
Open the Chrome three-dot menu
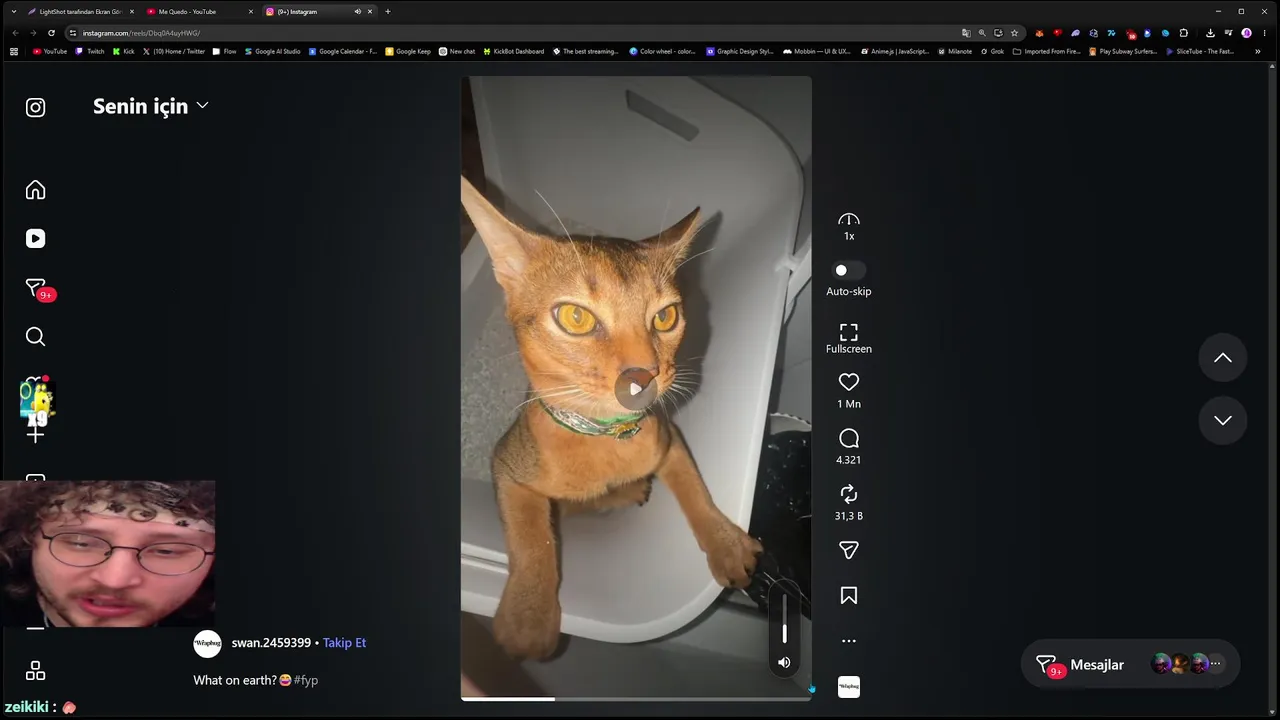coord(1264,33)
